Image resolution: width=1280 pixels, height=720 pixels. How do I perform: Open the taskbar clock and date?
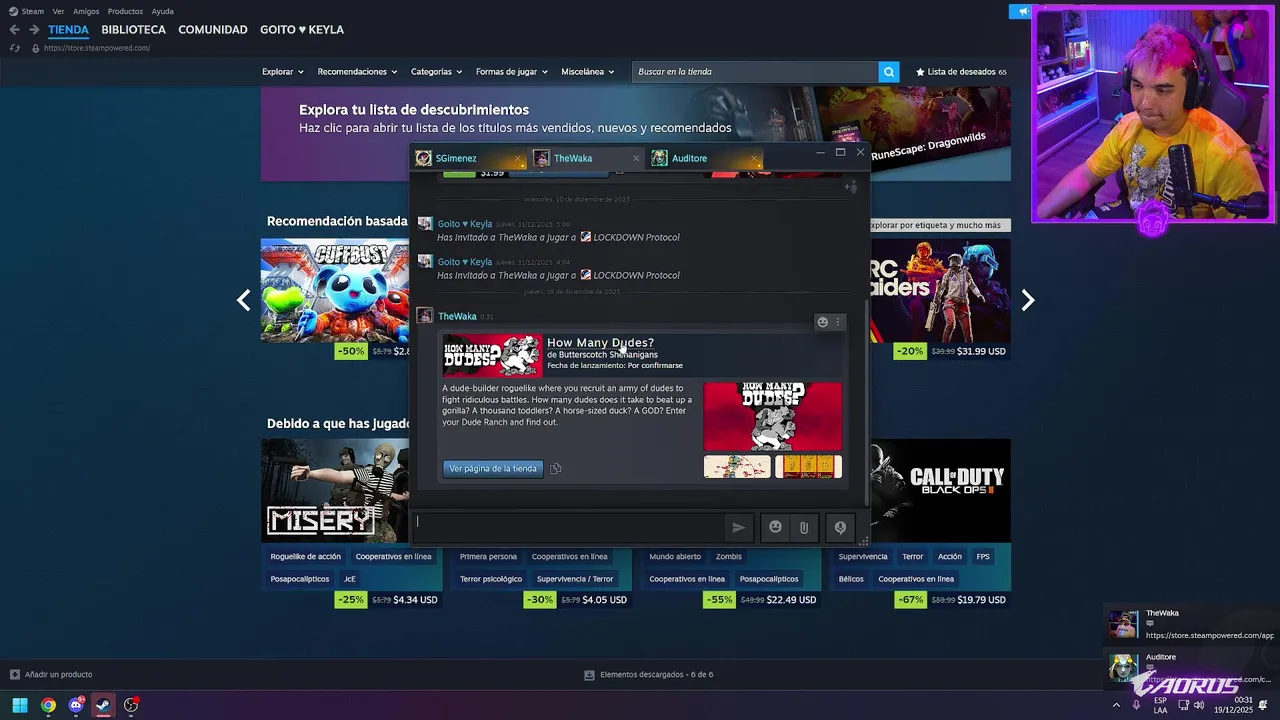point(1235,705)
